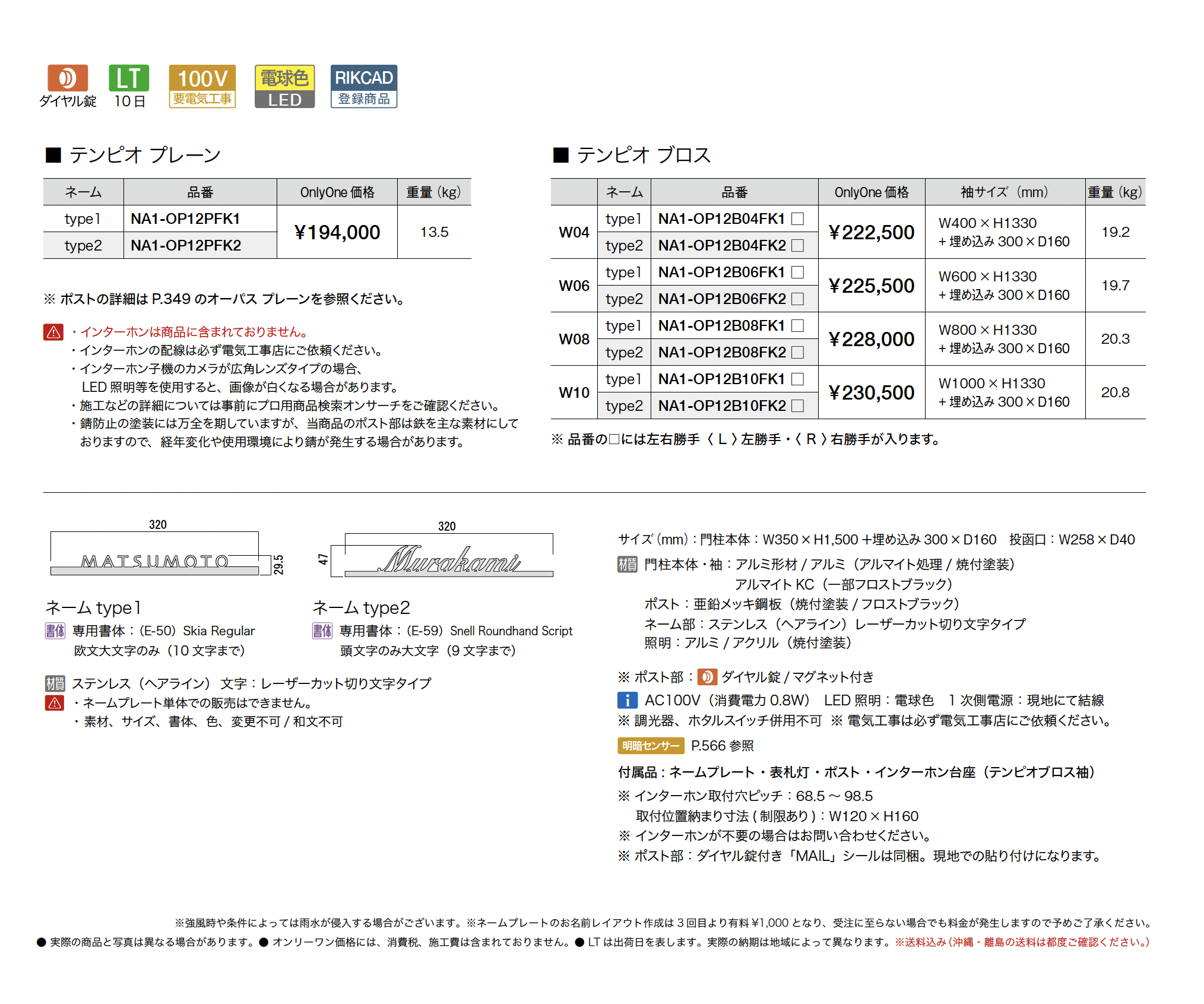Click the orange dial lock icon
The image size is (1204, 1004).
coord(67,78)
